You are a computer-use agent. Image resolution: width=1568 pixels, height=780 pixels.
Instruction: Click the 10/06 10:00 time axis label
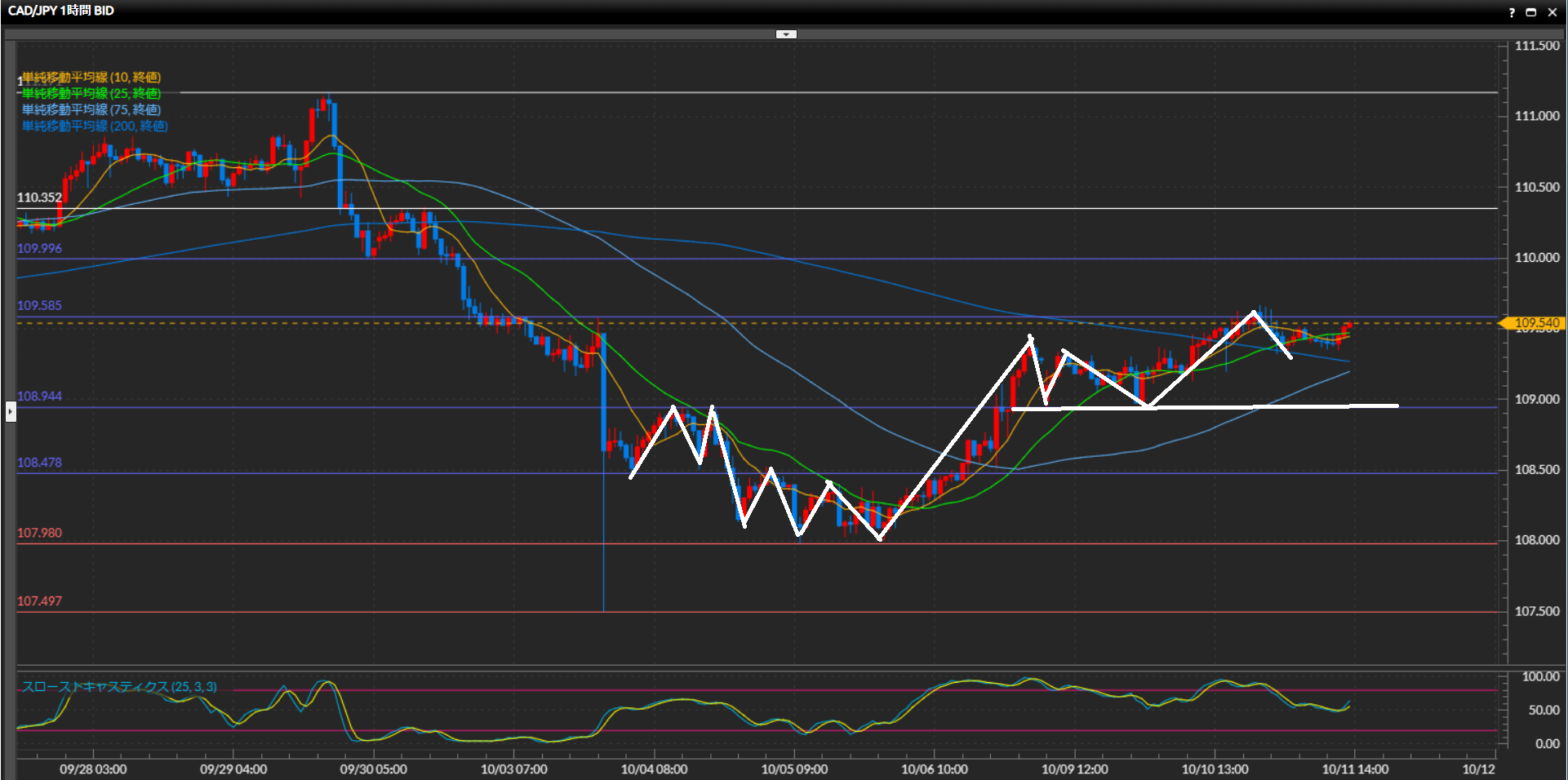(934, 769)
